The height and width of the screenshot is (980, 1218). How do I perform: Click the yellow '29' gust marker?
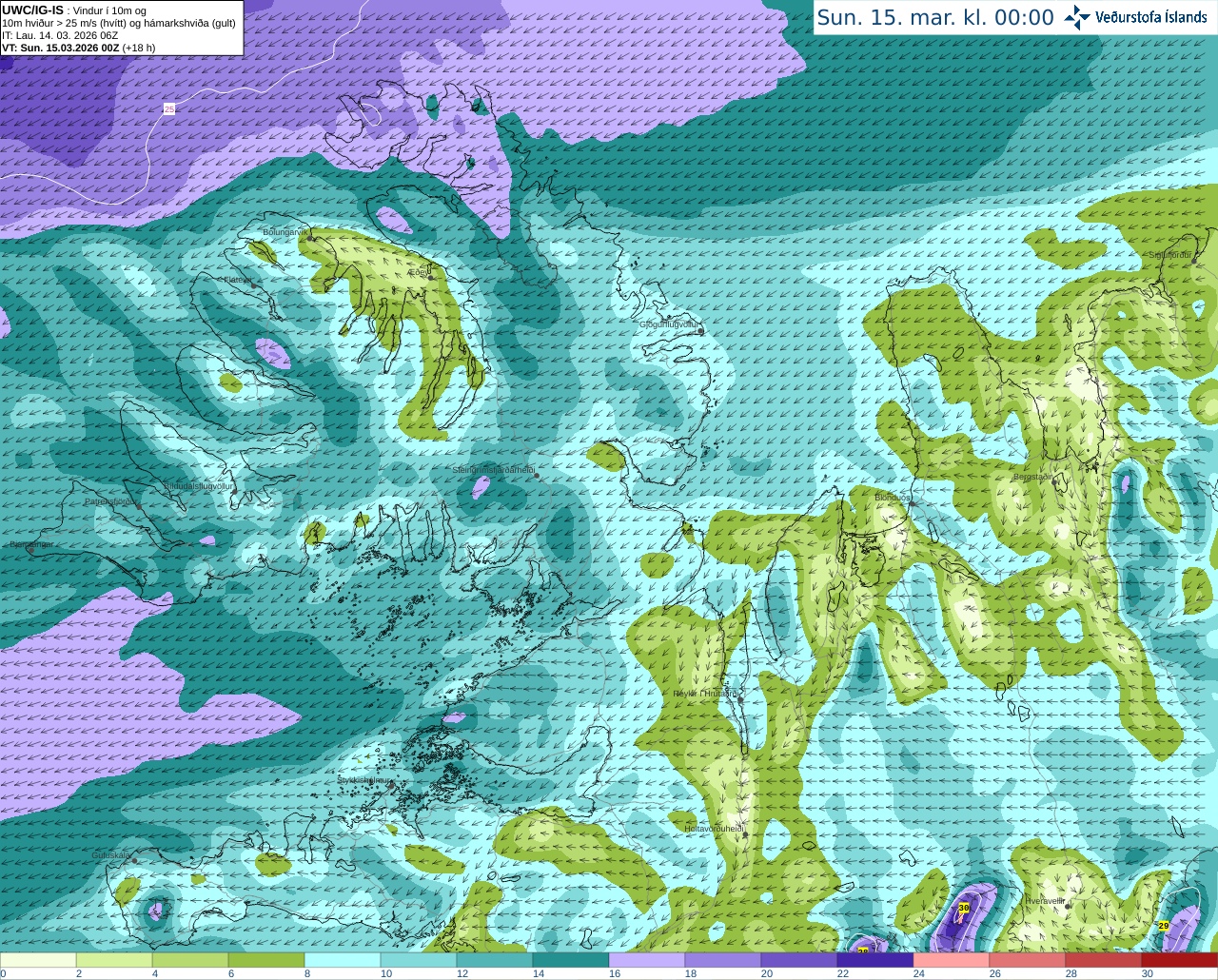pyautogui.click(x=1164, y=926)
